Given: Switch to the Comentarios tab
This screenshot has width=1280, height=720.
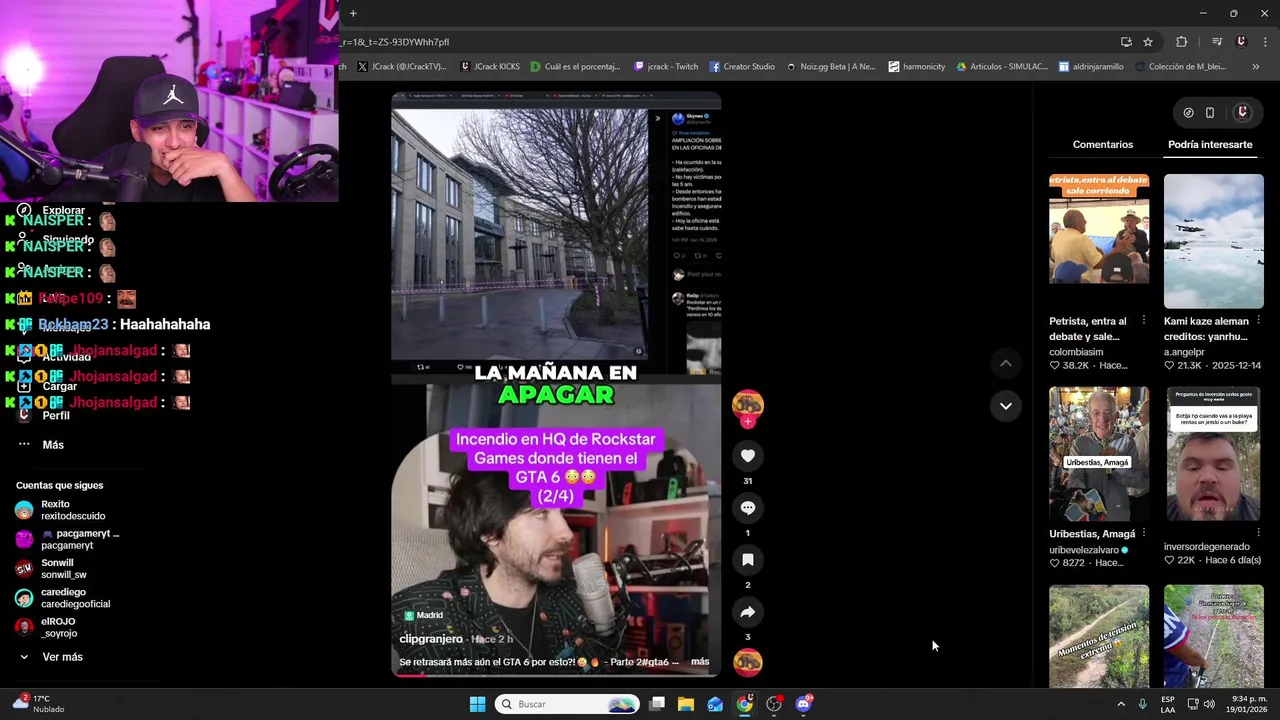Looking at the screenshot, I should [x=1103, y=145].
